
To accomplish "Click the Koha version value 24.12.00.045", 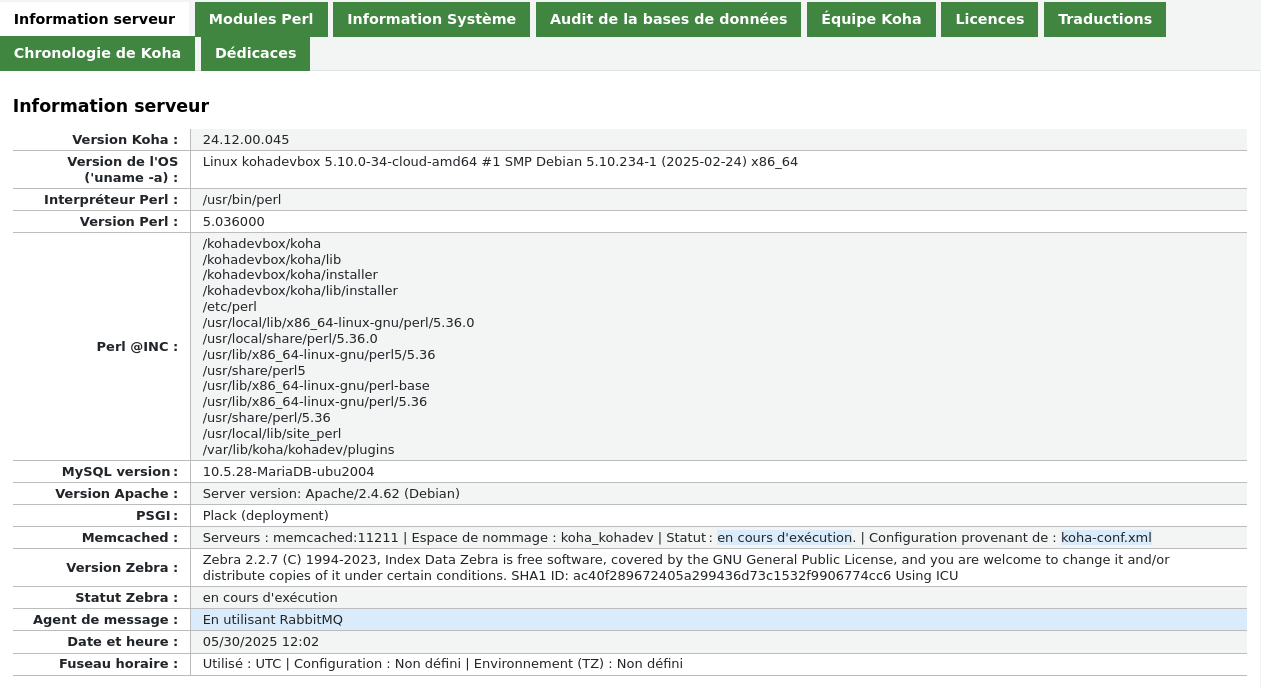I will pos(246,140).
